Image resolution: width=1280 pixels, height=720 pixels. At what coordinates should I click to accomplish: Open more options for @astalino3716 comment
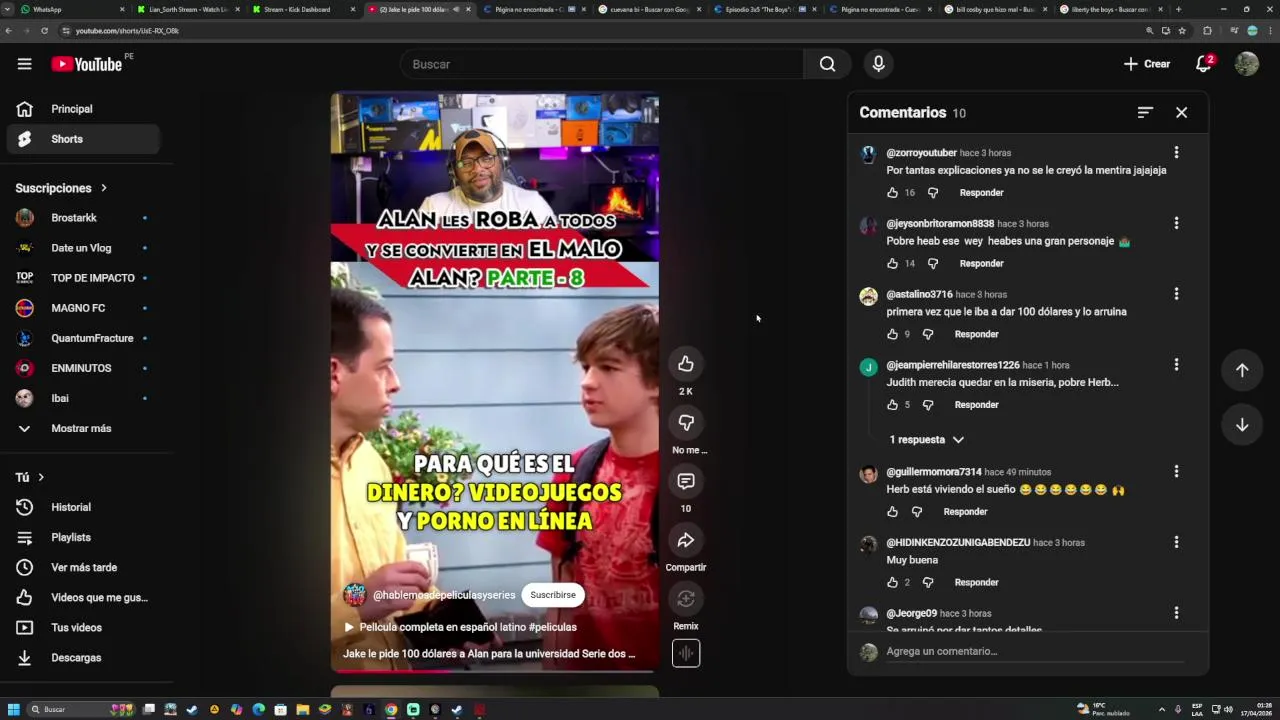click(1176, 294)
